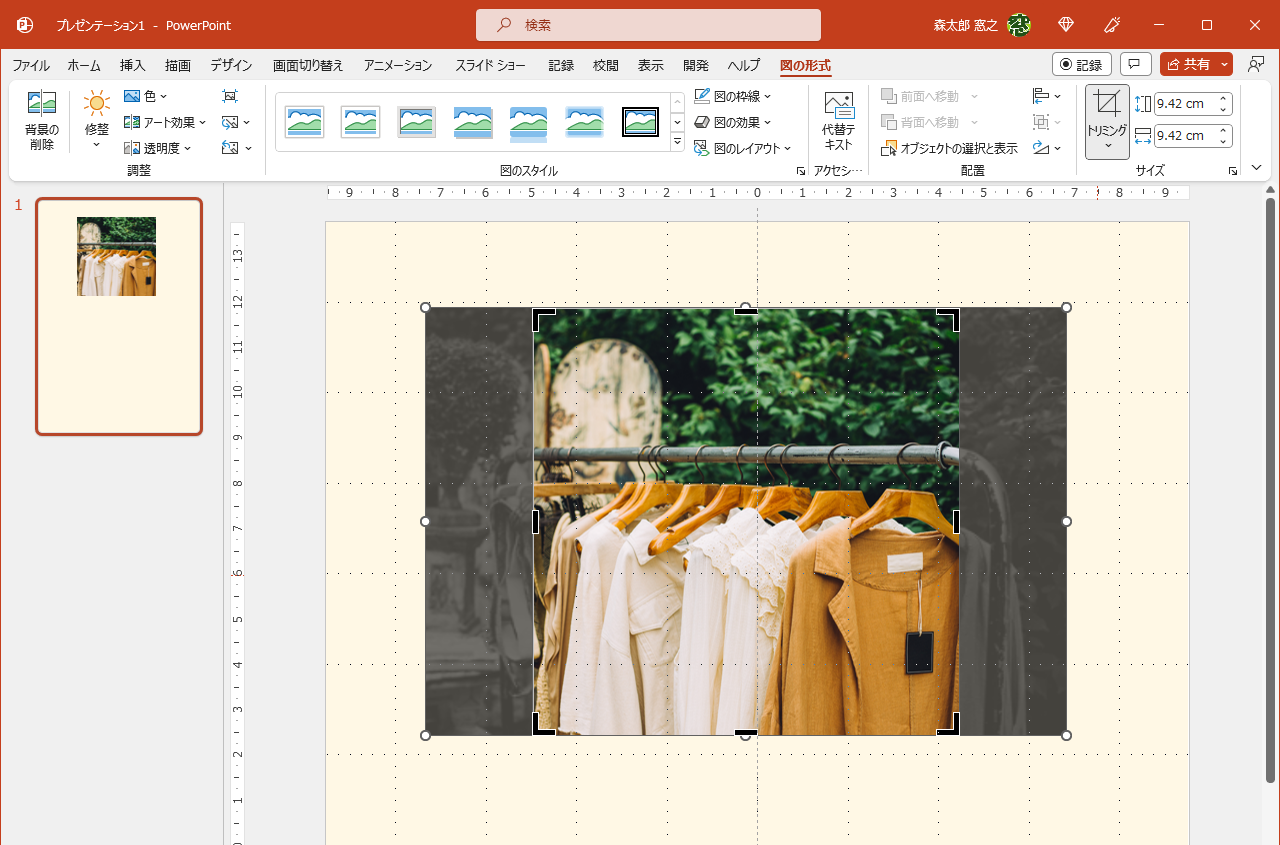This screenshot has width=1280, height=845.
Task: Click the 記録 record button
Action: (x=1081, y=64)
